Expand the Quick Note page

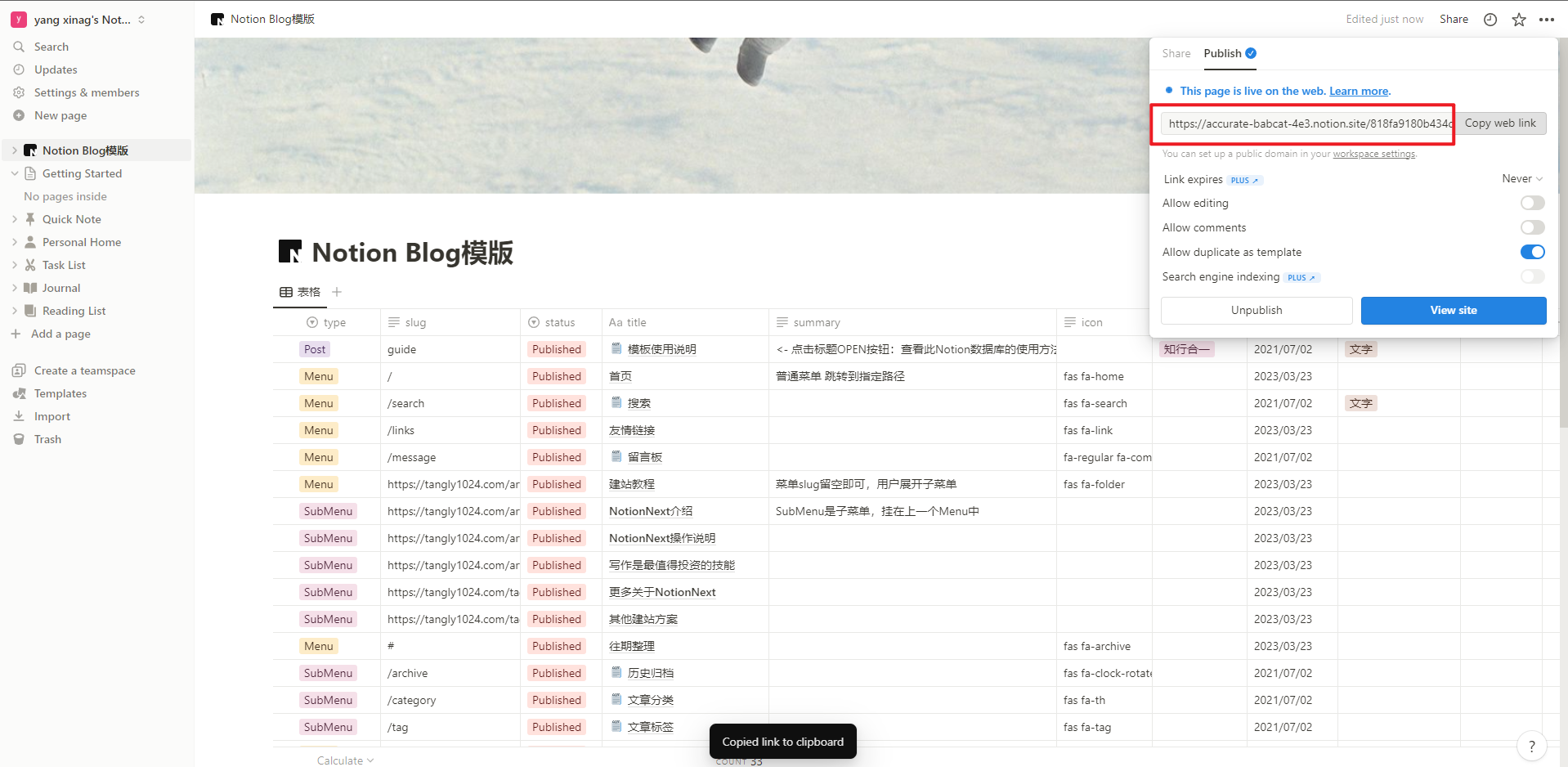point(15,219)
